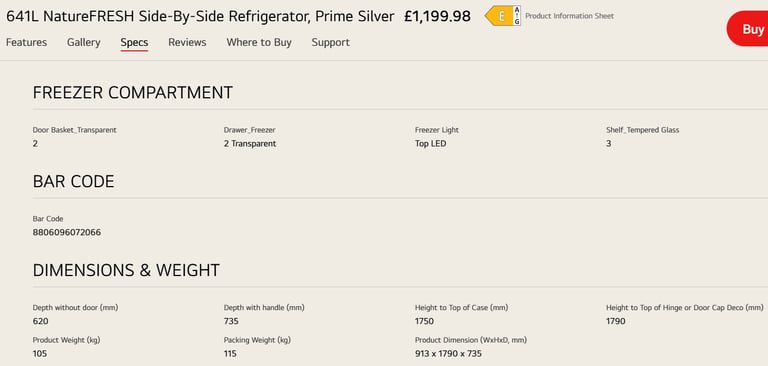Click the Product Dimension value 913 x 1790 x 735
The height and width of the screenshot is (366, 768).
coord(448,353)
